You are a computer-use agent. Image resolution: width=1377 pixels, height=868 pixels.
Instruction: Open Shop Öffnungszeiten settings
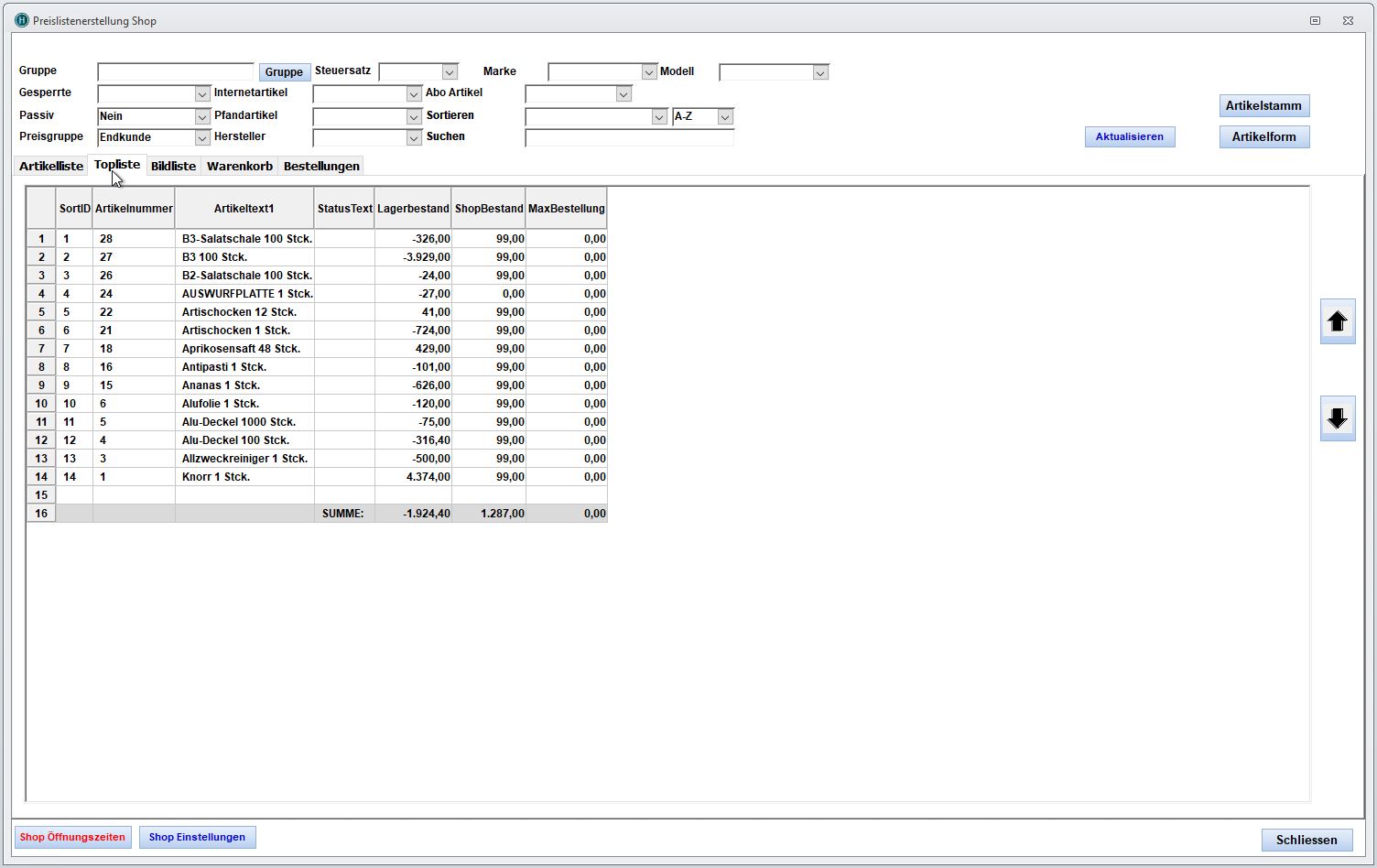click(72, 837)
